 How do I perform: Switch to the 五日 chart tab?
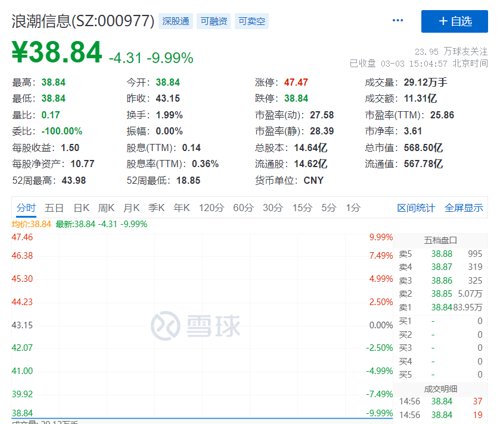(54, 208)
